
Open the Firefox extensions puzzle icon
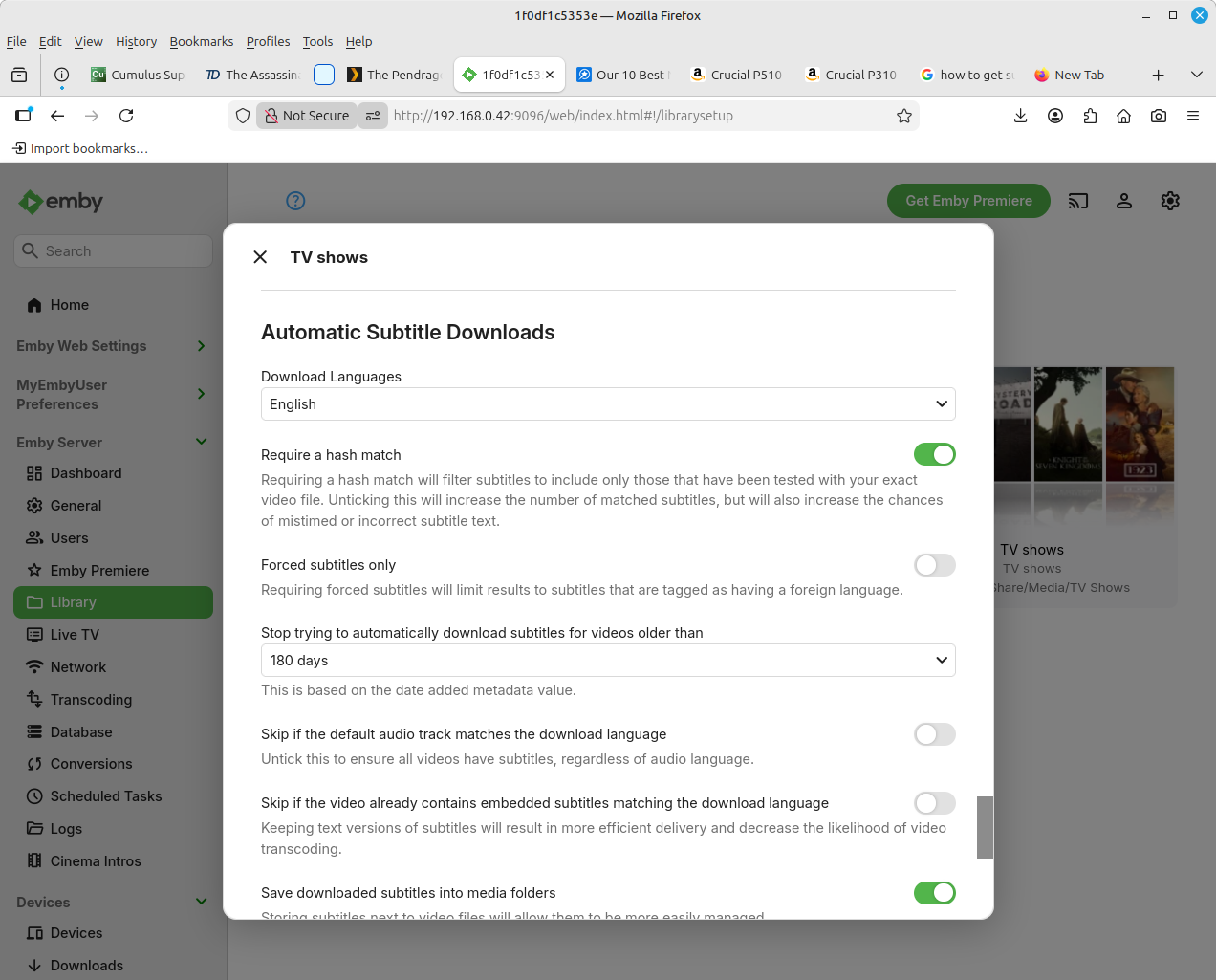click(x=1090, y=116)
